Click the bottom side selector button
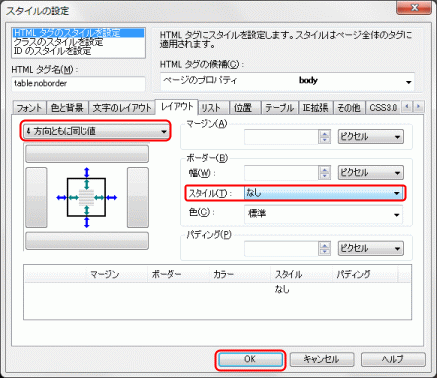The height and width of the screenshot is (378, 437). [87, 241]
